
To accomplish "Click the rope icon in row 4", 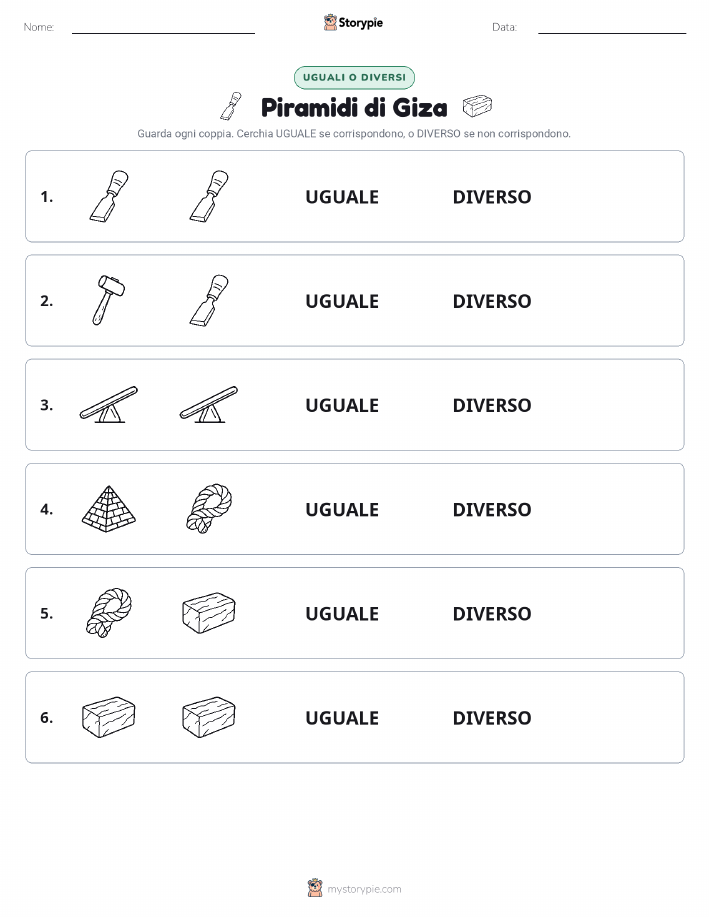I will pos(209,508).
